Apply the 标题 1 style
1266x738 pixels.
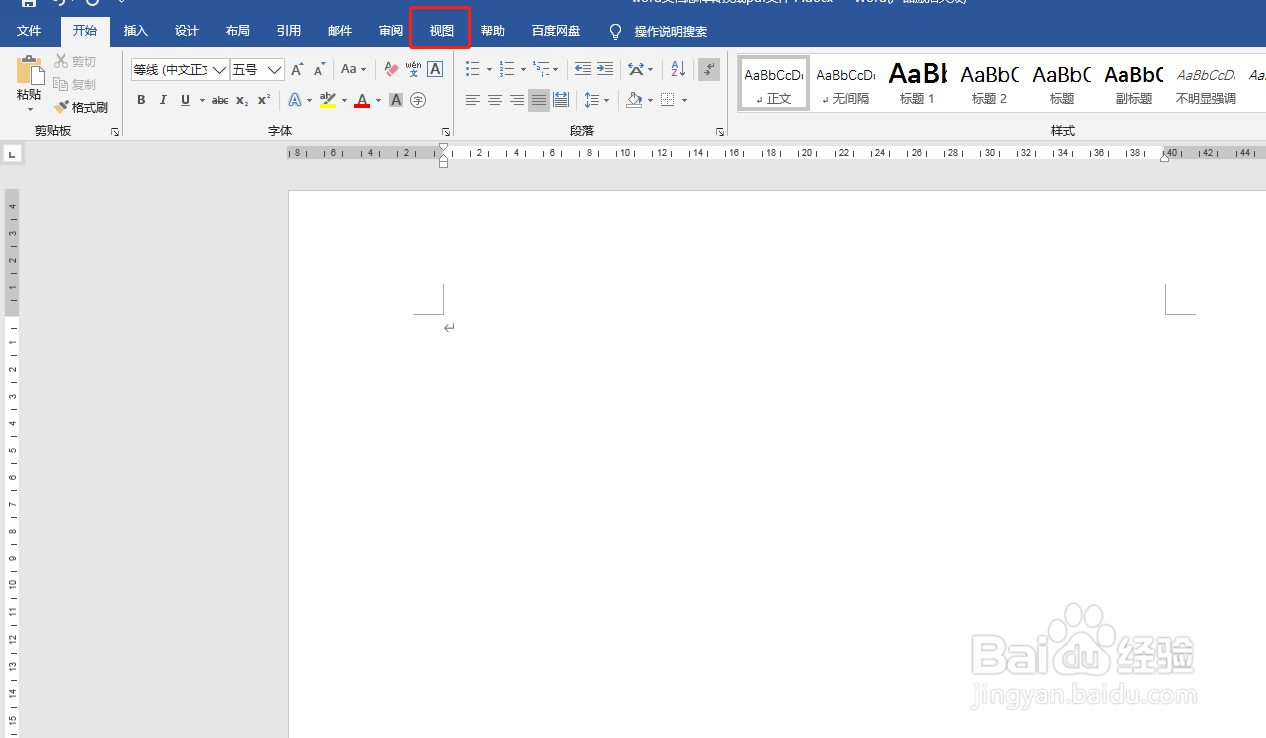[918, 83]
